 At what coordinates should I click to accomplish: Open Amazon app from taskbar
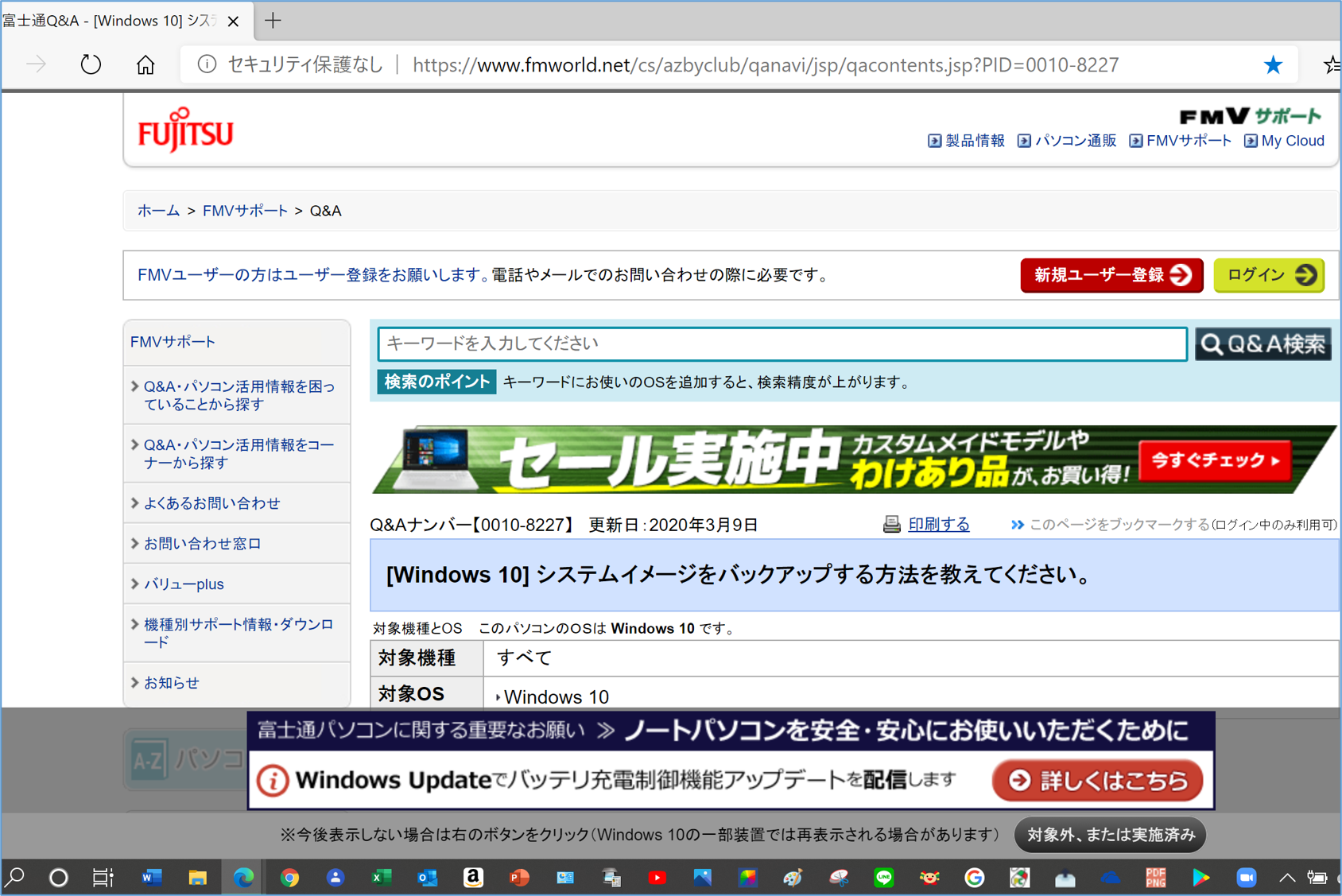473,878
